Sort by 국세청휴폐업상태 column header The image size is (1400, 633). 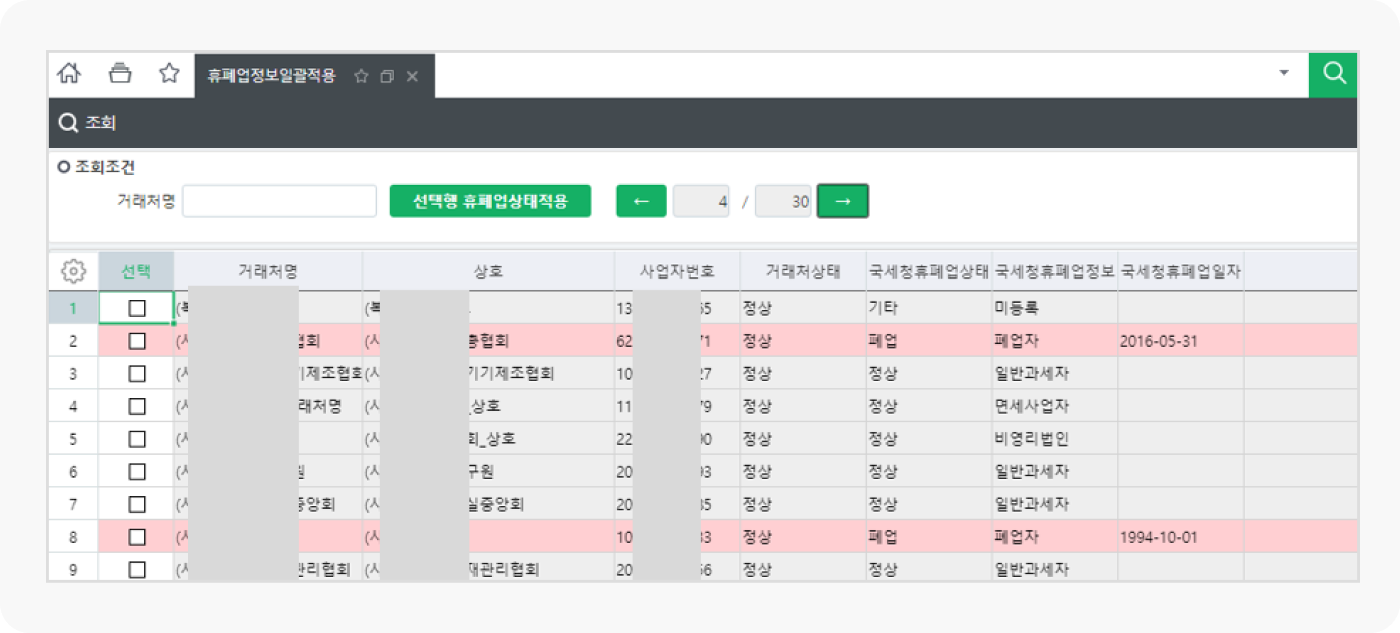pyautogui.click(x=929, y=271)
